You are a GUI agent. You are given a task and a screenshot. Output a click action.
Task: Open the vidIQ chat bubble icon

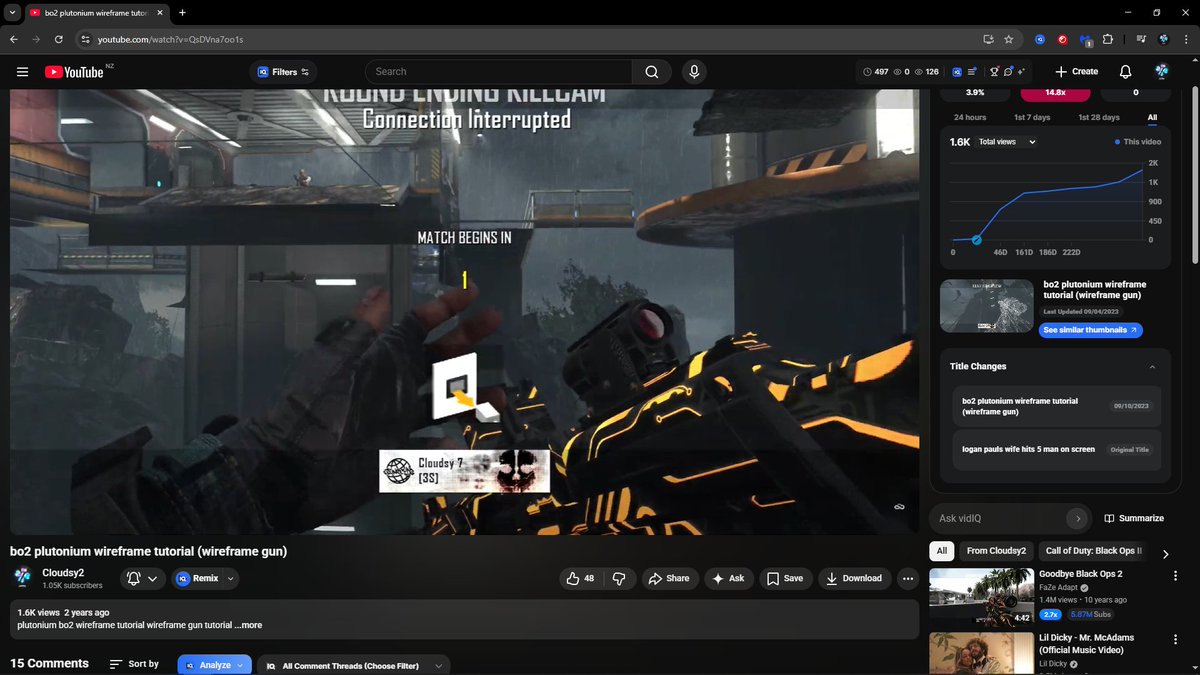[1009, 72]
